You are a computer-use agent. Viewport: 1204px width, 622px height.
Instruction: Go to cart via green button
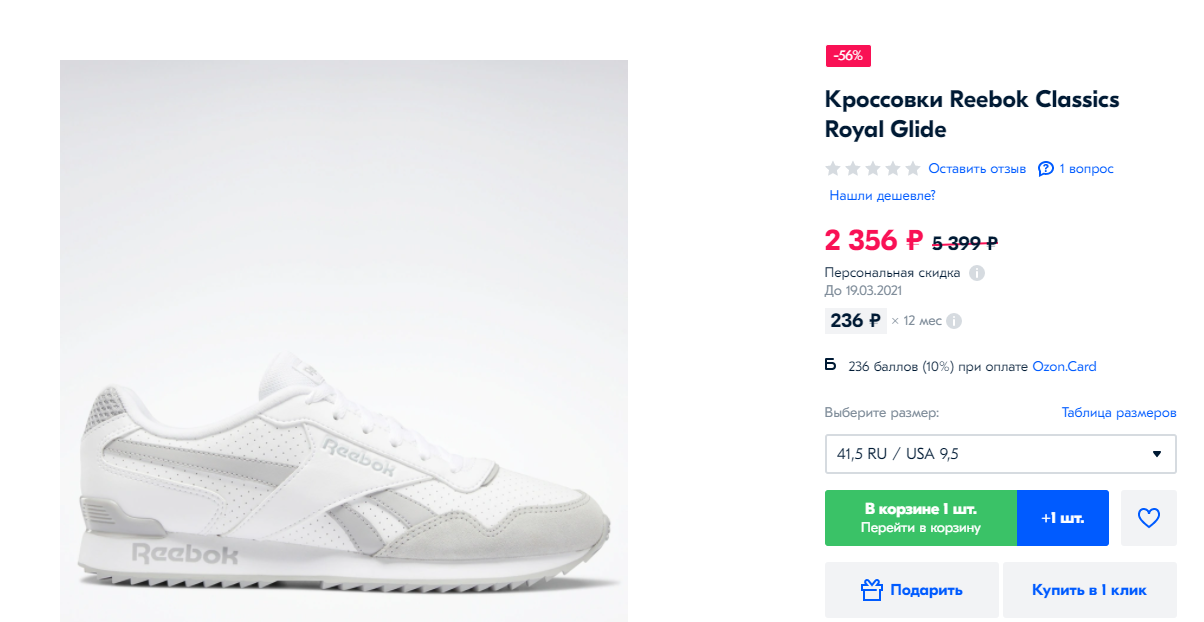click(x=920, y=518)
